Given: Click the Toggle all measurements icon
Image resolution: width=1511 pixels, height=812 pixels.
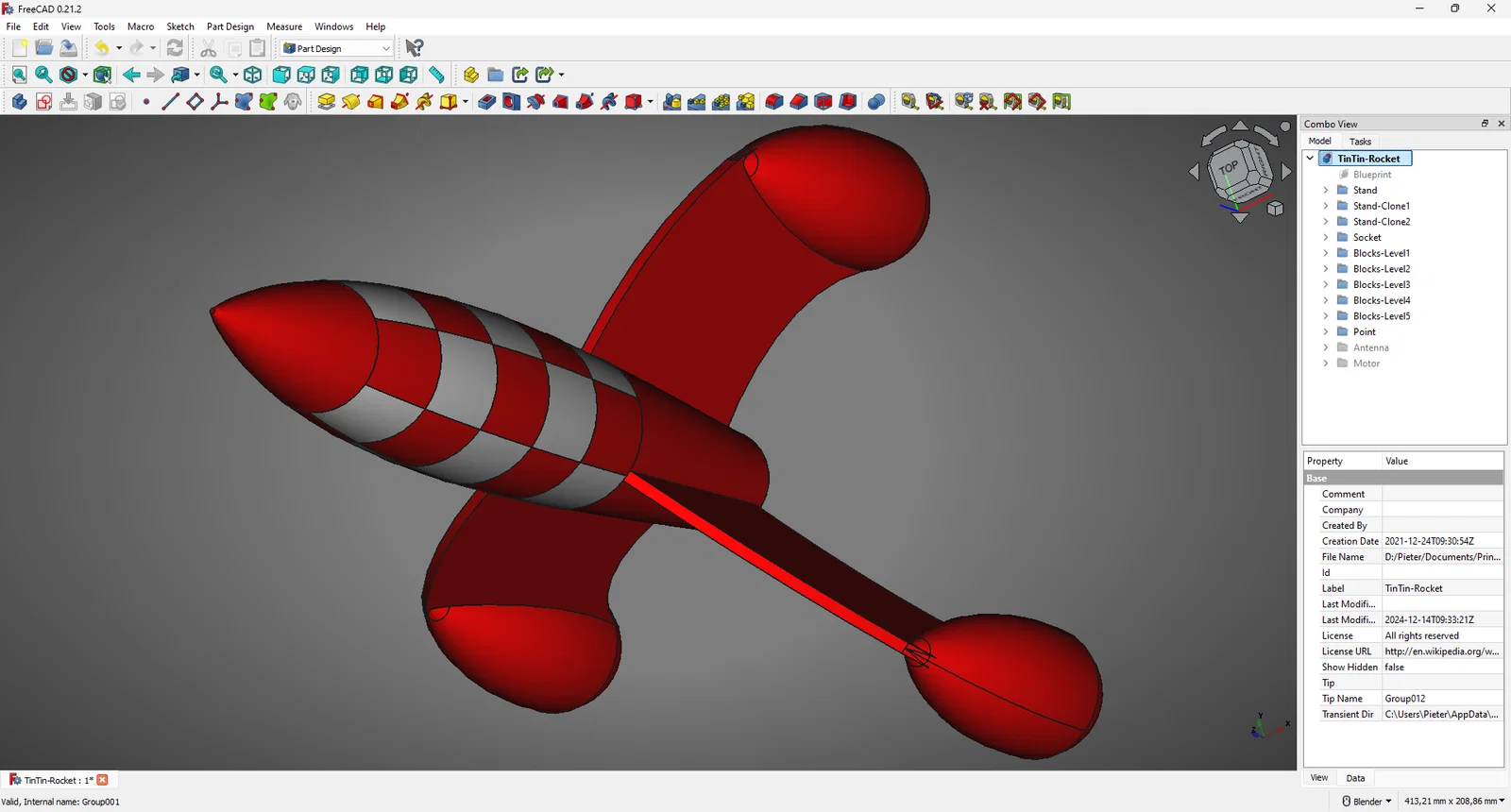Looking at the screenshot, I should [x=1012, y=102].
